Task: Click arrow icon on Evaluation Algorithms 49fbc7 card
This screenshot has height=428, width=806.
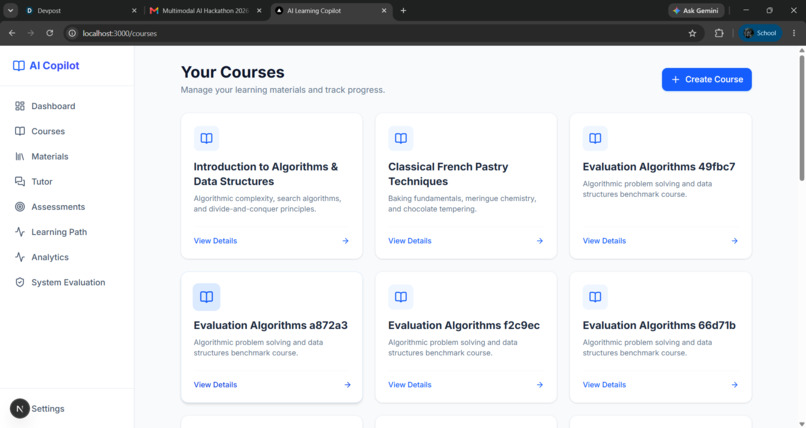Action: coord(735,240)
